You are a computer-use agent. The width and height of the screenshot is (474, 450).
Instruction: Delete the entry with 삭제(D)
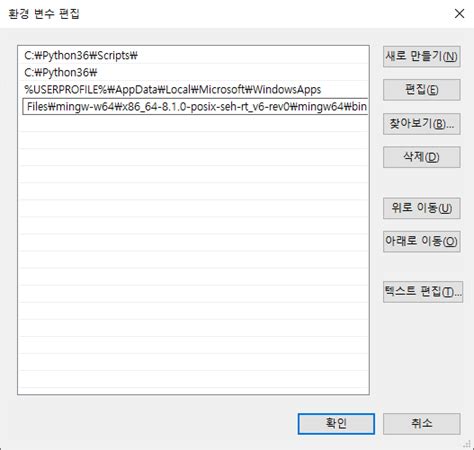[422, 157]
